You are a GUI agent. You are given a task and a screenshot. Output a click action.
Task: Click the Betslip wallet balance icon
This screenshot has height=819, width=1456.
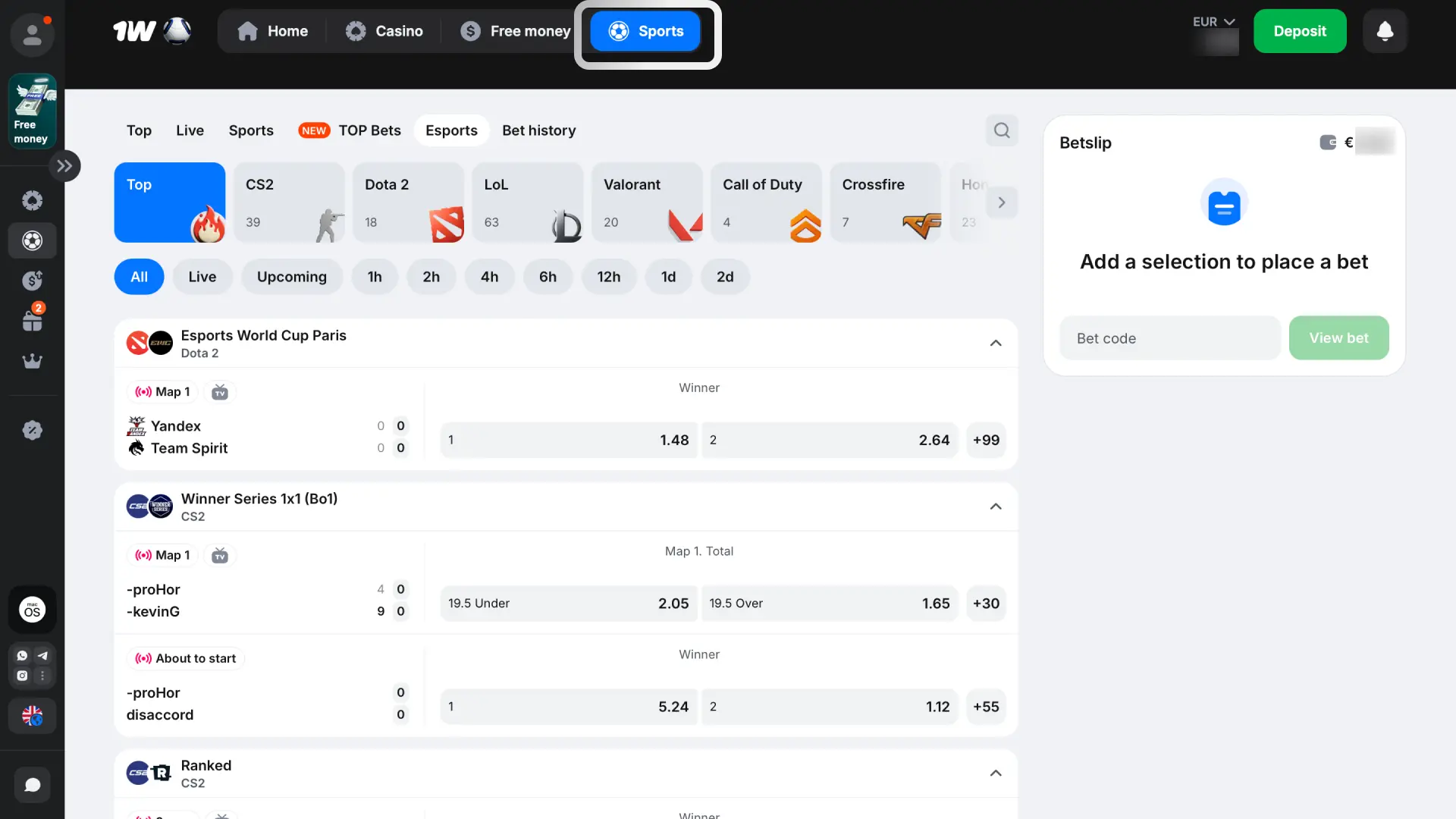pyautogui.click(x=1328, y=143)
